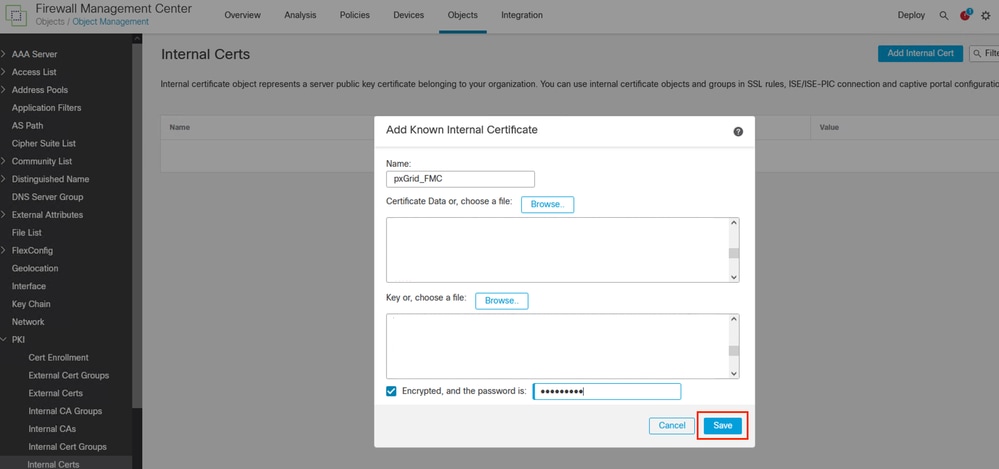999x469 pixels.
Task: Select Interface in sidebar
Action: click(29, 286)
